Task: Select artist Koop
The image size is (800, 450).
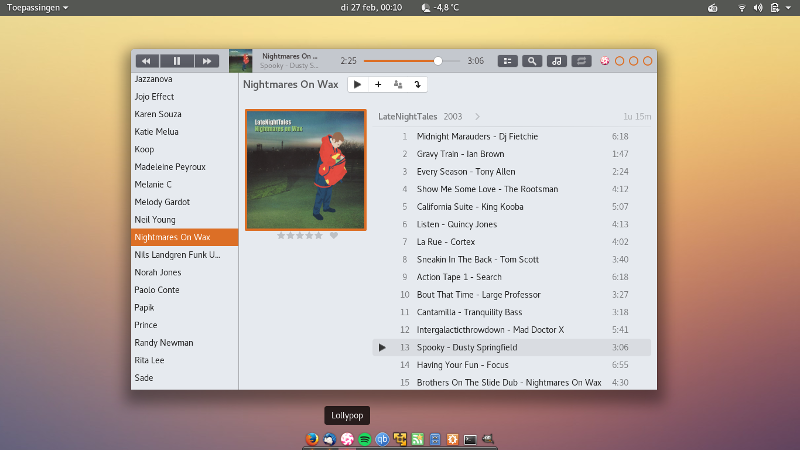Action: click(x=185, y=149)
